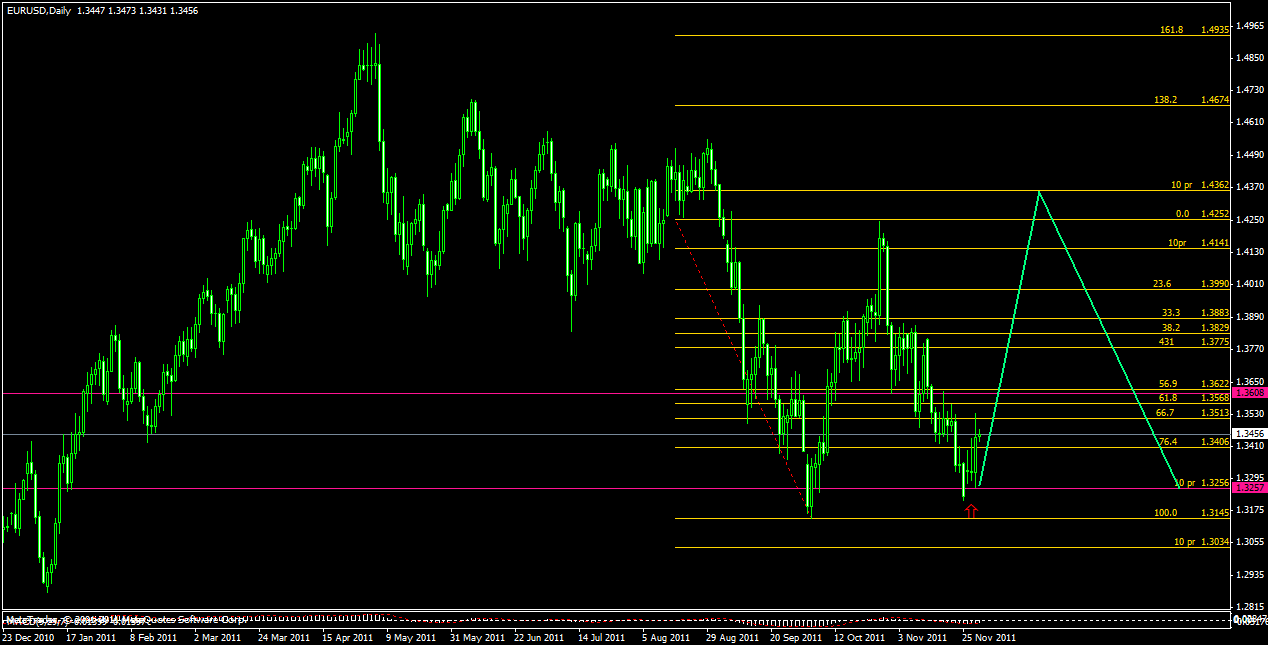
Task: Select the magenta horizontal support line
Action: click(x=616, y=488)
